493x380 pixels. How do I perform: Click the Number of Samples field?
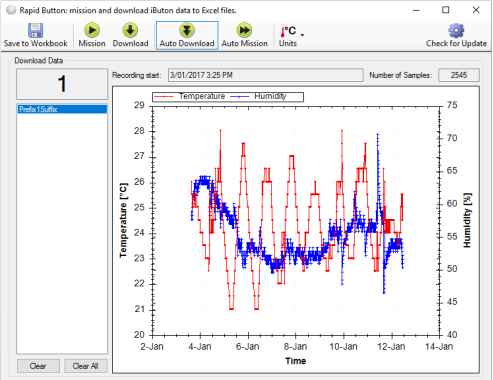tap(459, 75)
